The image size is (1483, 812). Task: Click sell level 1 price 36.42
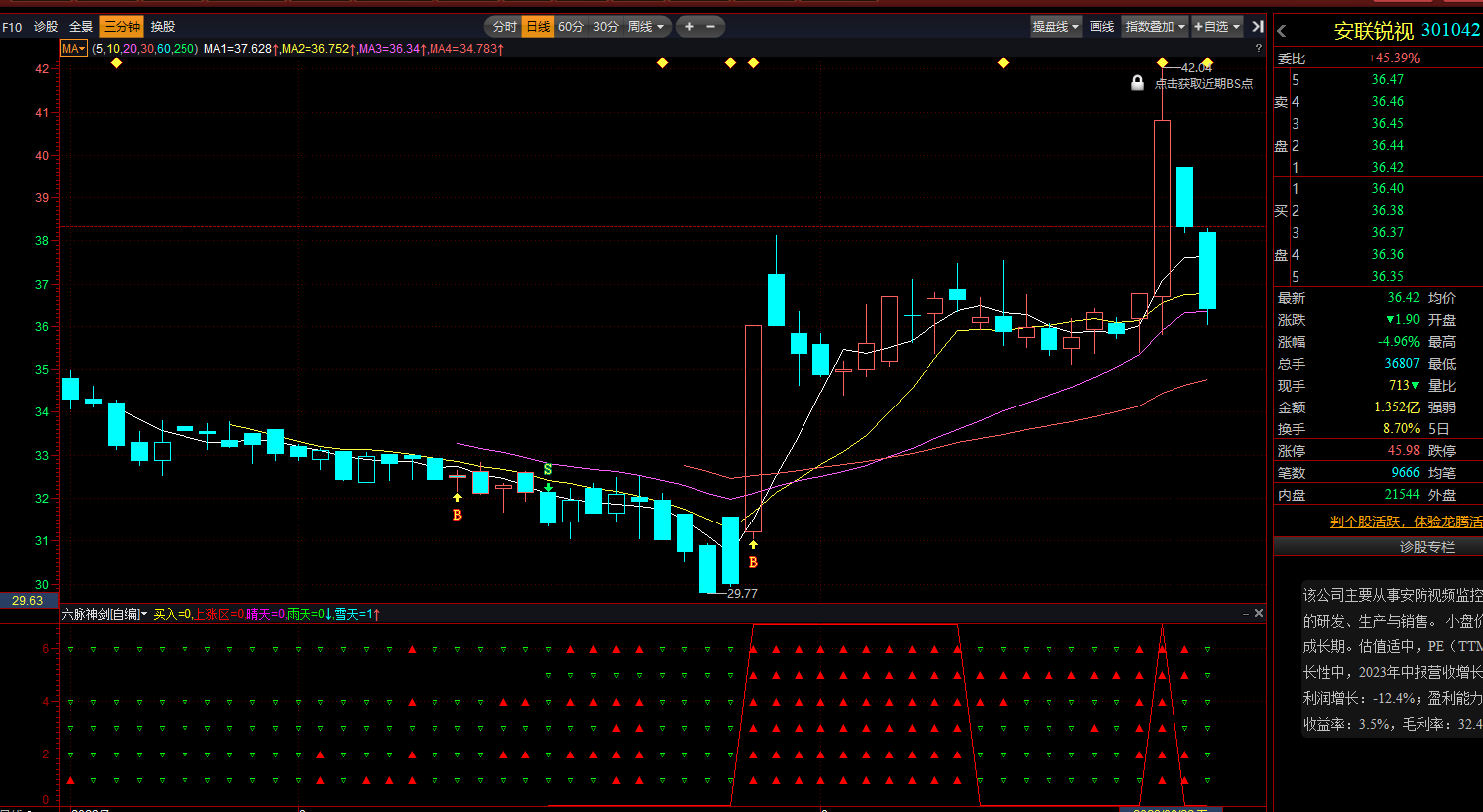click(x=1388, y=168)
